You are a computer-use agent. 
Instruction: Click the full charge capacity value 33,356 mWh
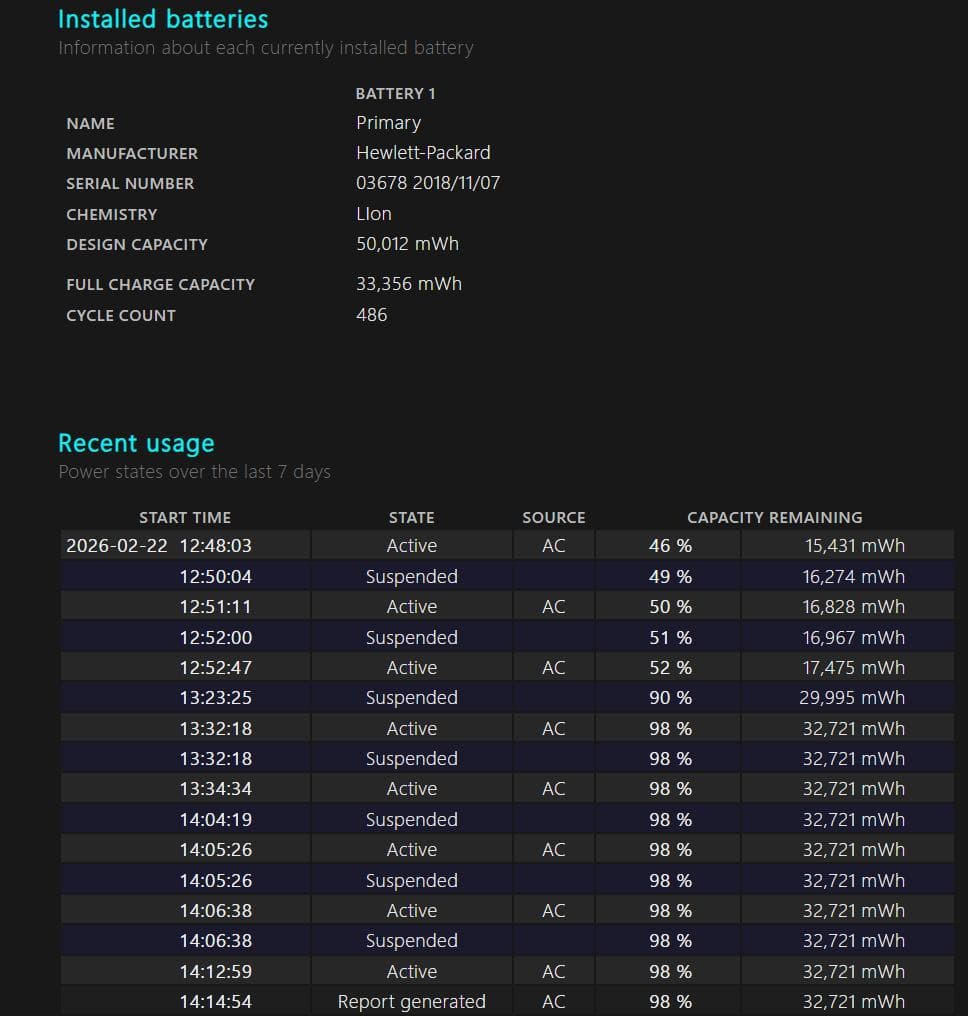[x=409, y=284]
